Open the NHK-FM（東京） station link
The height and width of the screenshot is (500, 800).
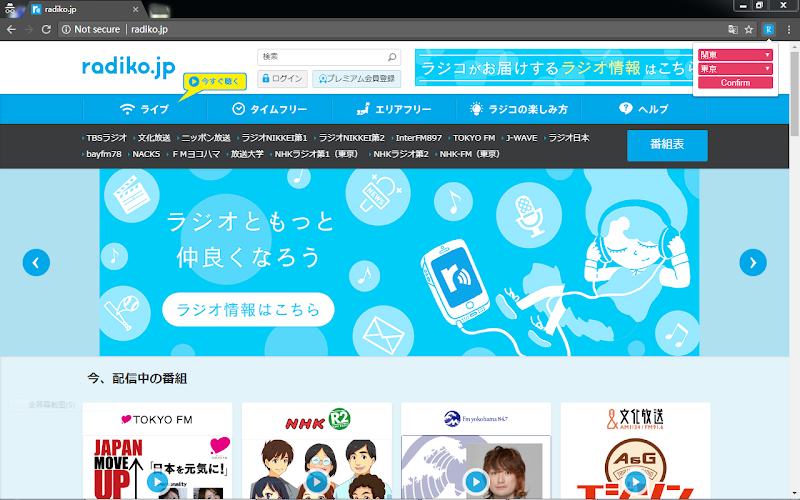click(469, 154)
